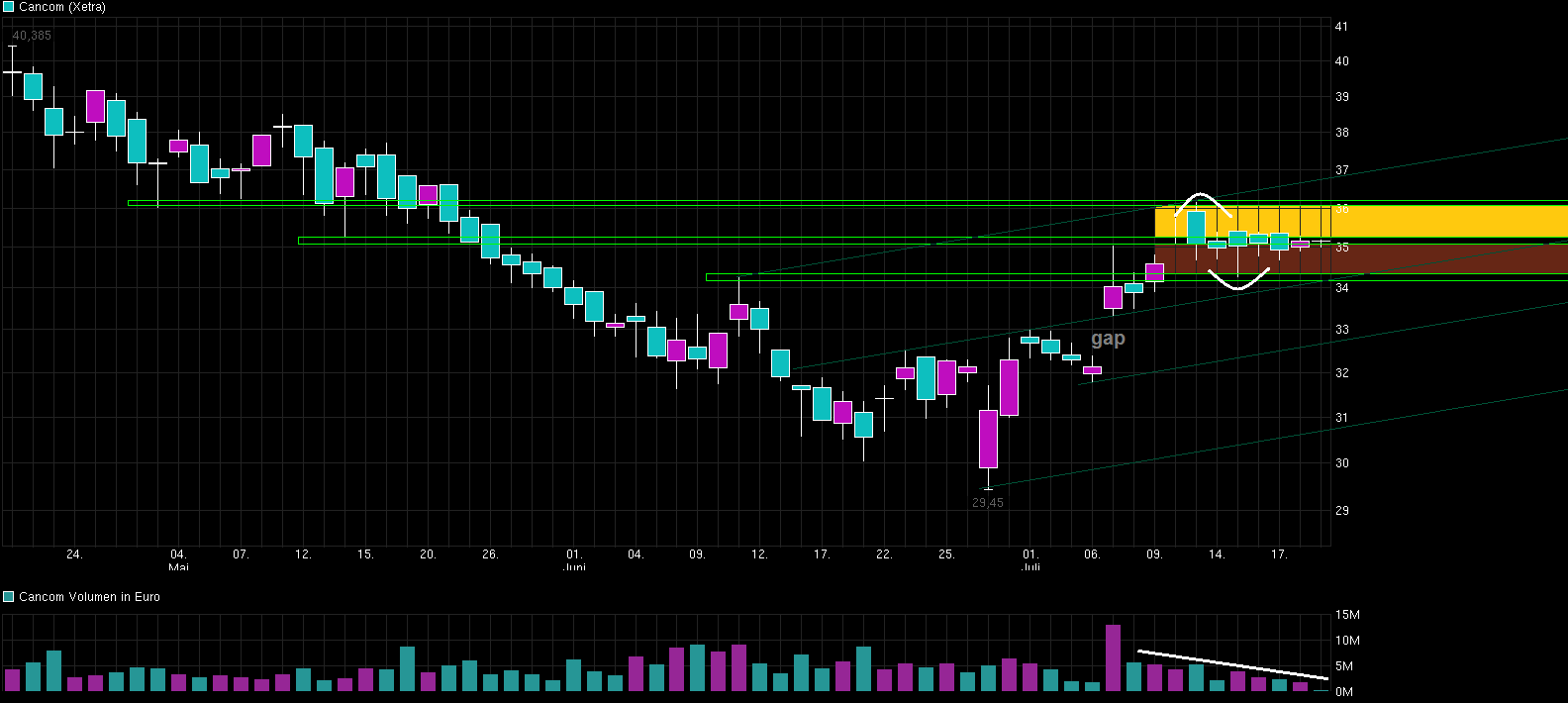Select the brown shaded zone below yellow
Viewport: 1568px width, 703px height.
(1361, 259)
